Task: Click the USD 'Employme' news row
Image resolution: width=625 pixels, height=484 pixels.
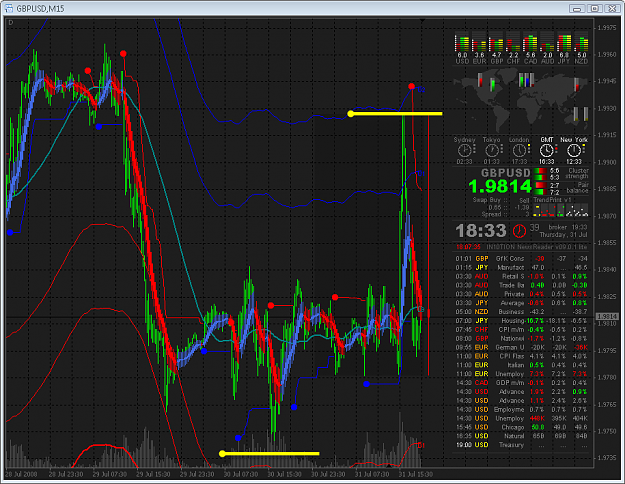Action: (x=521, y=409)
